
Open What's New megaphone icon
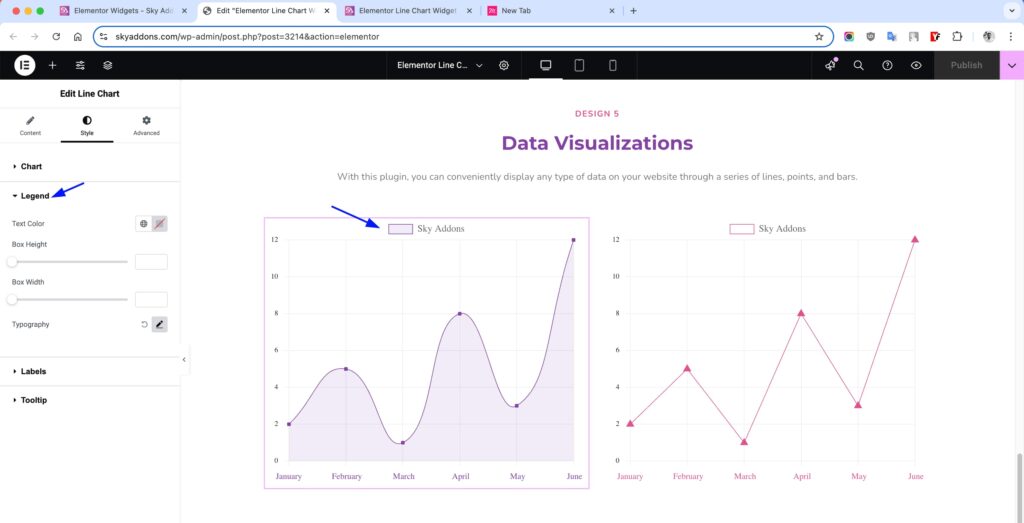831,65
